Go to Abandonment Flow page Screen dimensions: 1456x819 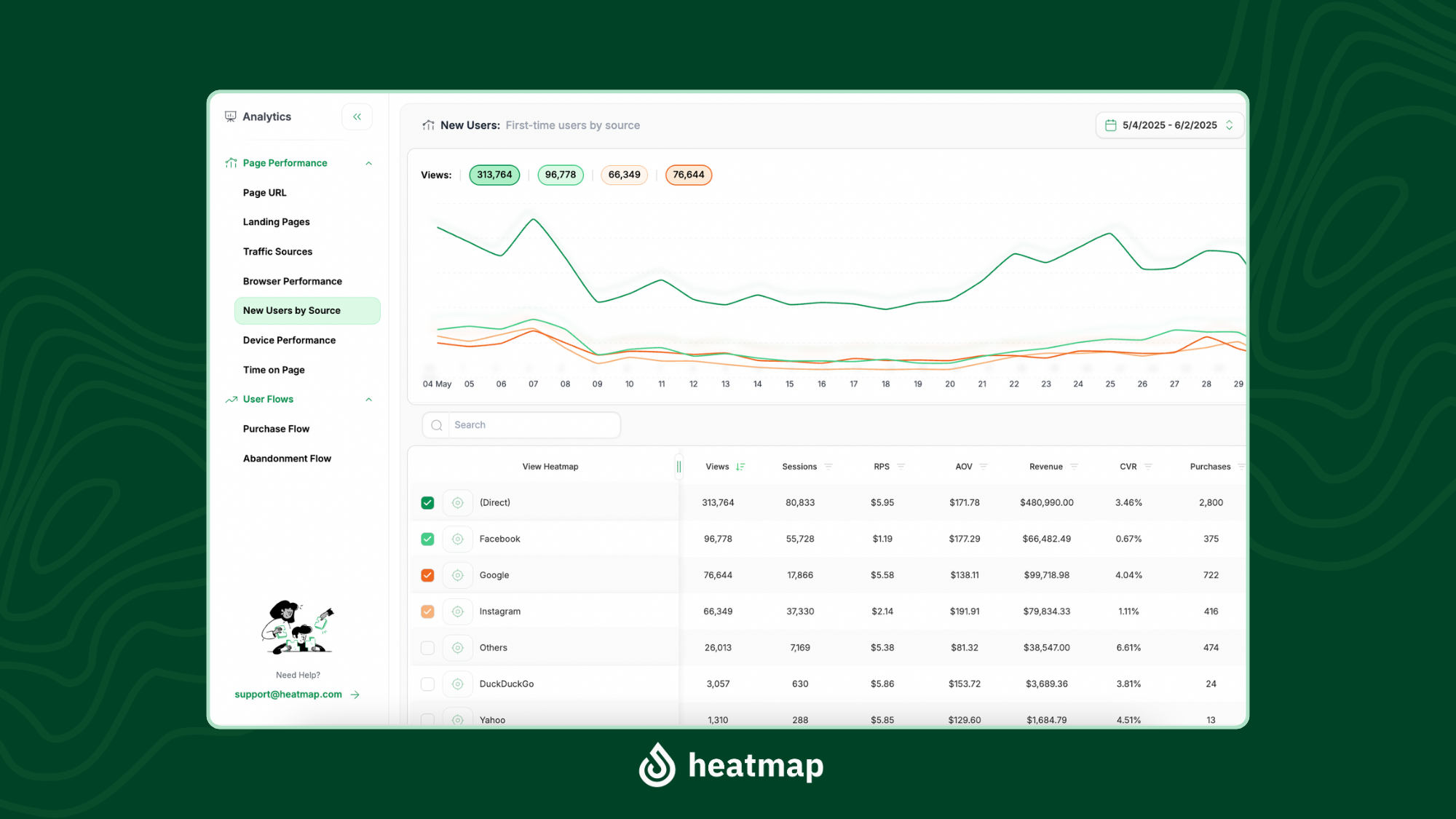tap(287, 459)
